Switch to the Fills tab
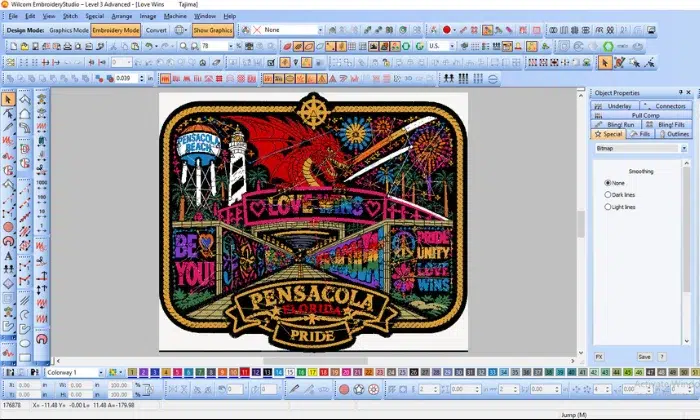700x420 pixels. pos(640,134)
